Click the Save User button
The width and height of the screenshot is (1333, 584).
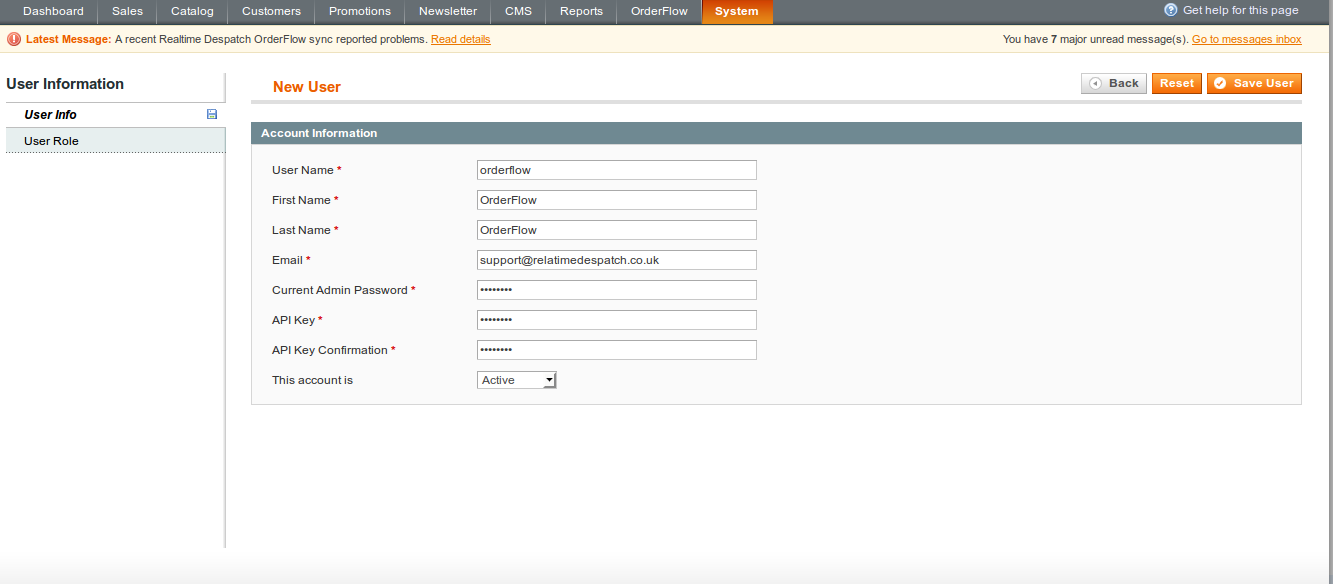point(1254,83)
